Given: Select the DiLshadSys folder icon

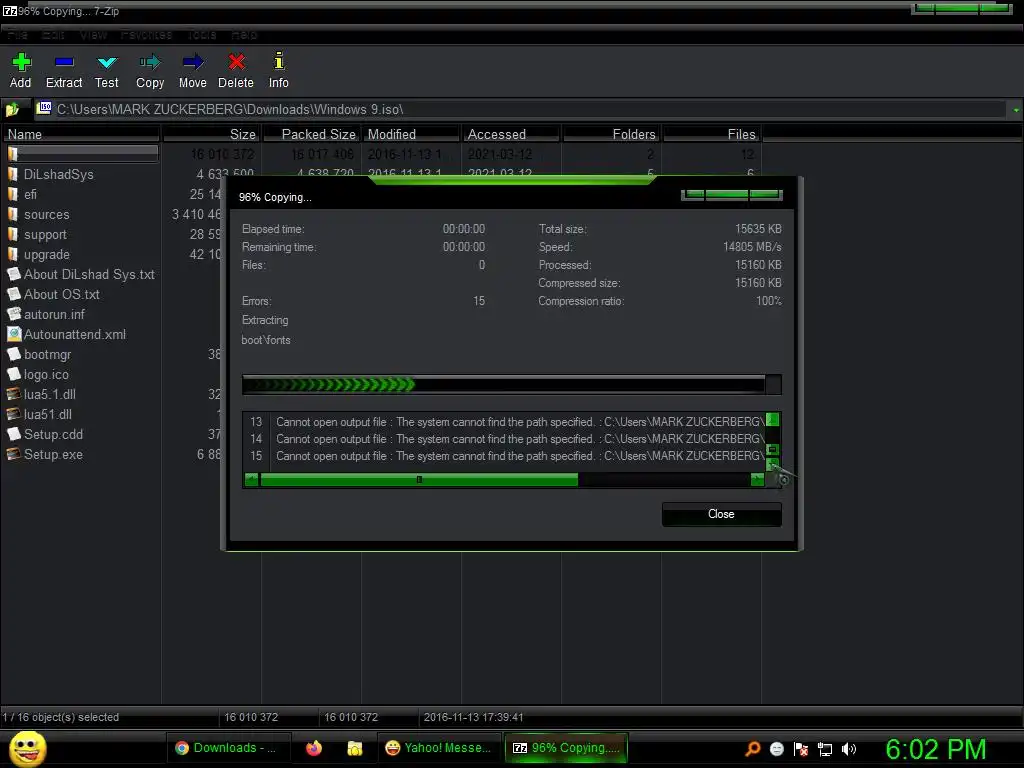Looking at the screenshot, I should coord(12,174).
